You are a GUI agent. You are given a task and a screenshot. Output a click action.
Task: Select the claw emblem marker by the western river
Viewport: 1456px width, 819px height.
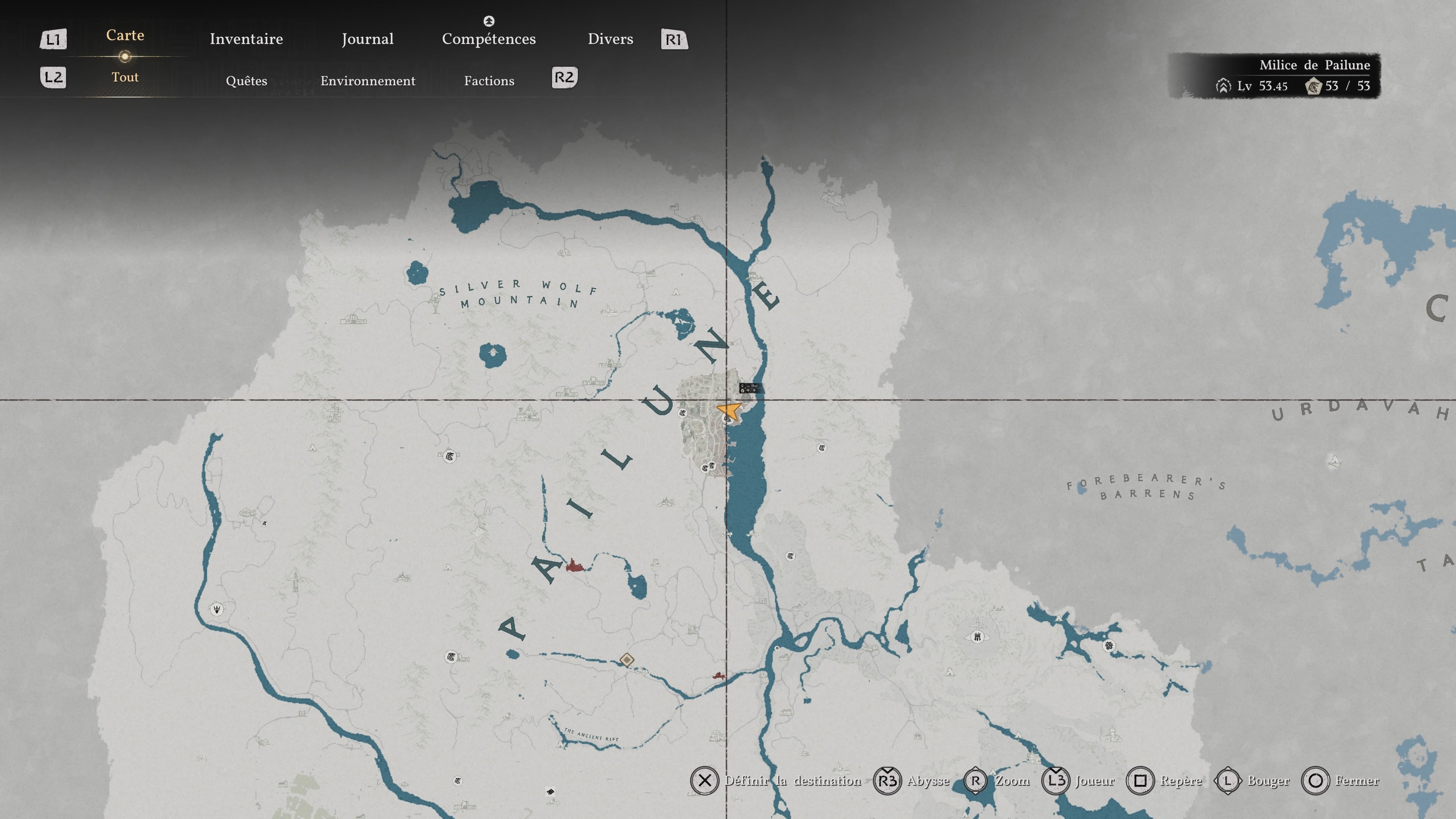[217, 609]
